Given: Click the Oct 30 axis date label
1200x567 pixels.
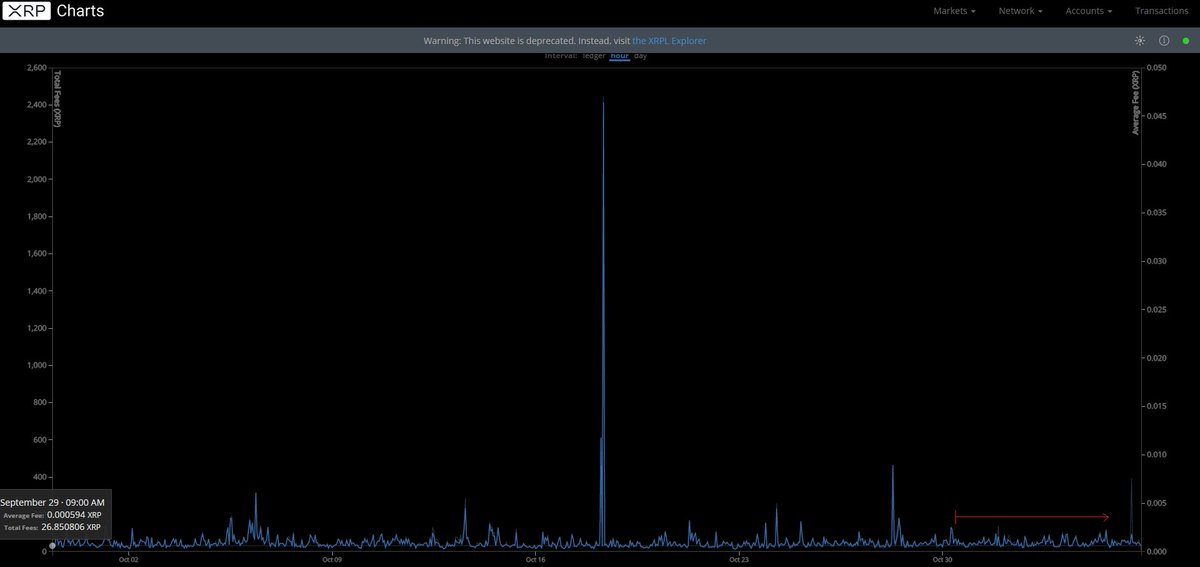Looking at the screenshot, I should pos(941,560).
